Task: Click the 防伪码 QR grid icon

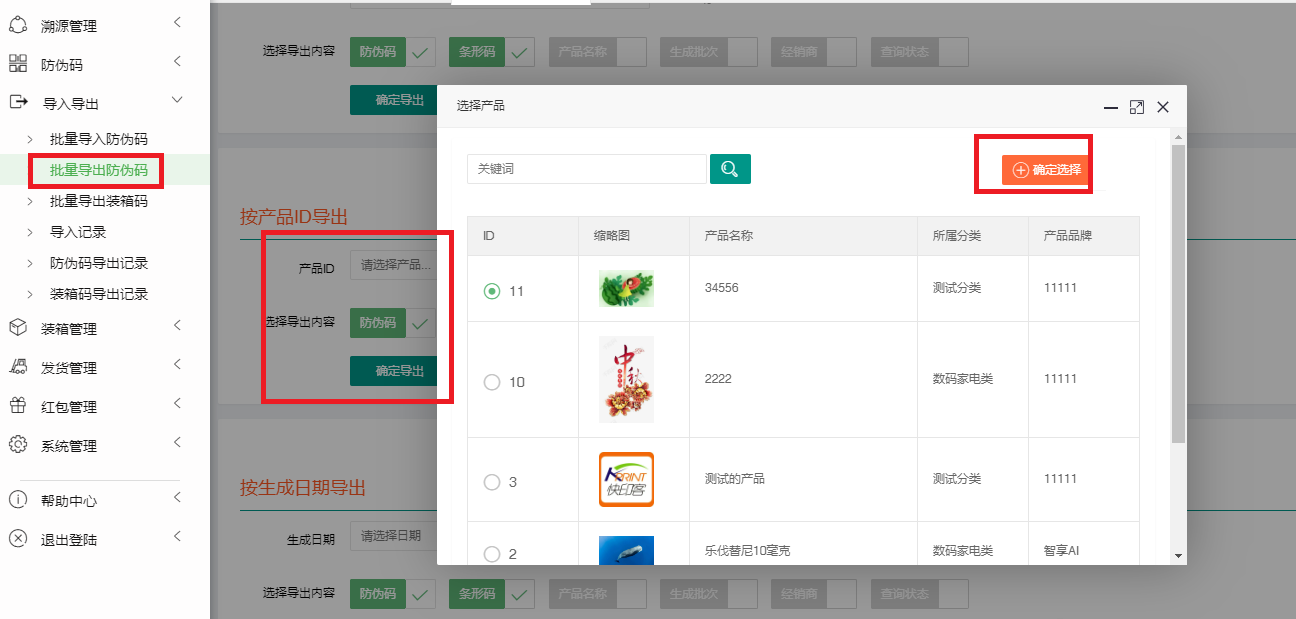Action: coord(18,64)
